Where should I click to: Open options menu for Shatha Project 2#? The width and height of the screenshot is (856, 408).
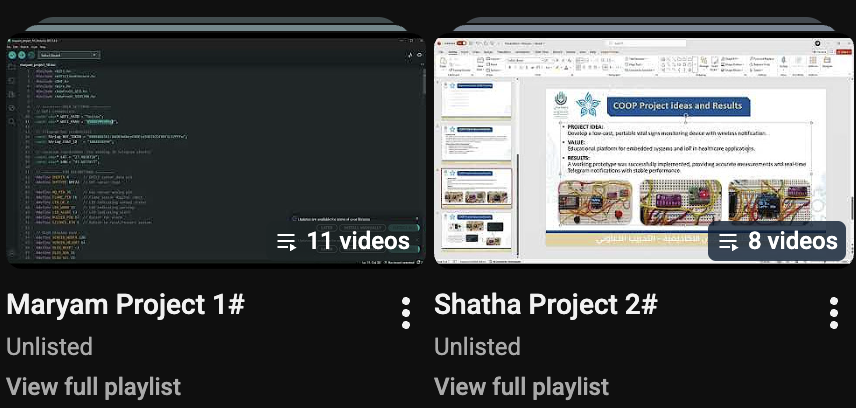point(834,314)
